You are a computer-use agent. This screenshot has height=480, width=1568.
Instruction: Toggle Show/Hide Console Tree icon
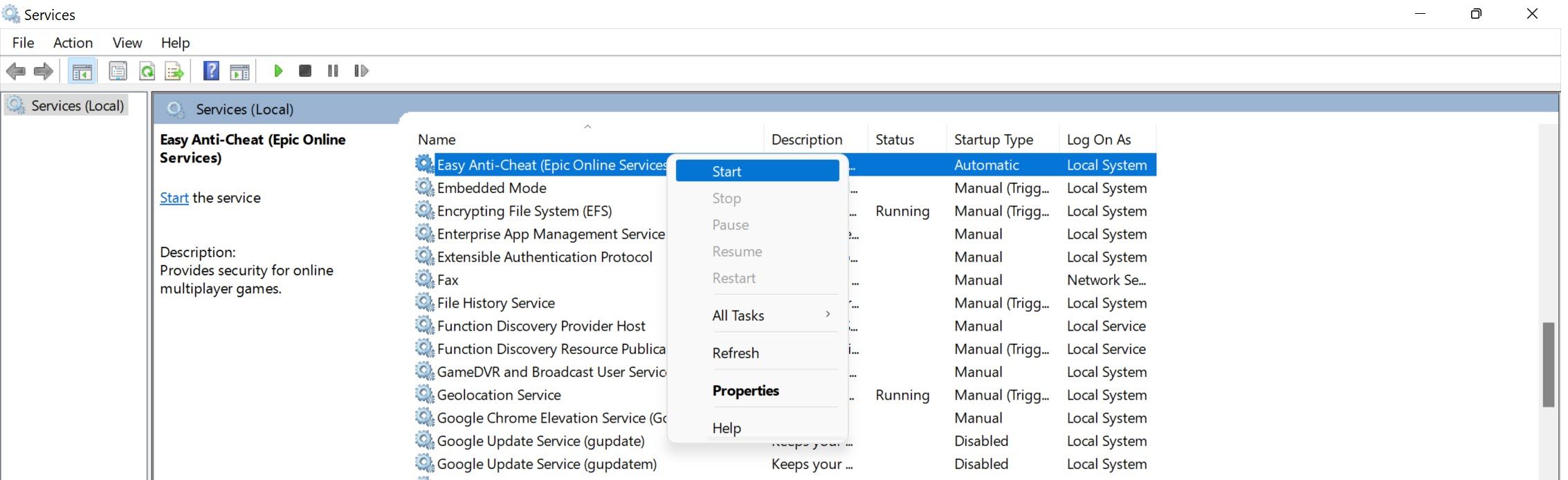[x=82, y=71]
